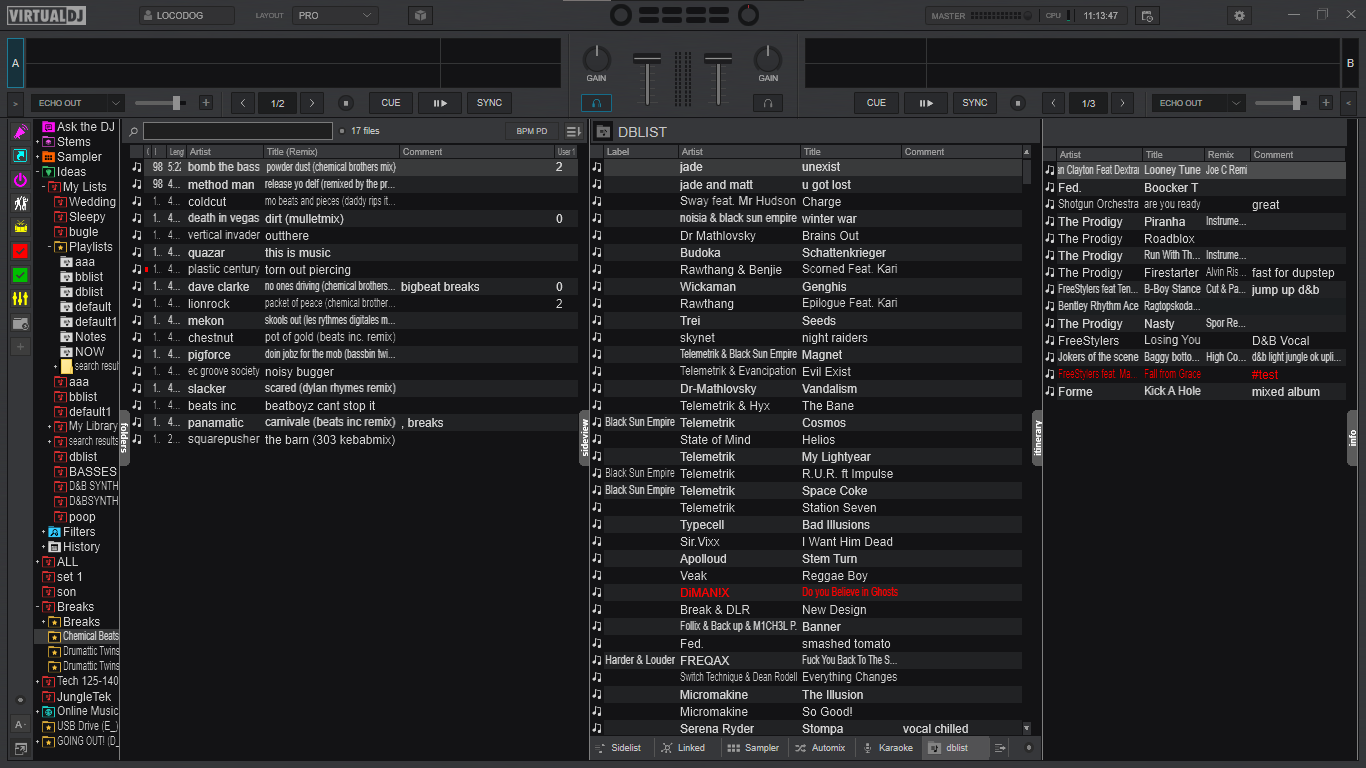Image resolution: width=1366 pixels, height=768 pixels.
Task: Click the browser search input field
Action: (x=238, y=131)
